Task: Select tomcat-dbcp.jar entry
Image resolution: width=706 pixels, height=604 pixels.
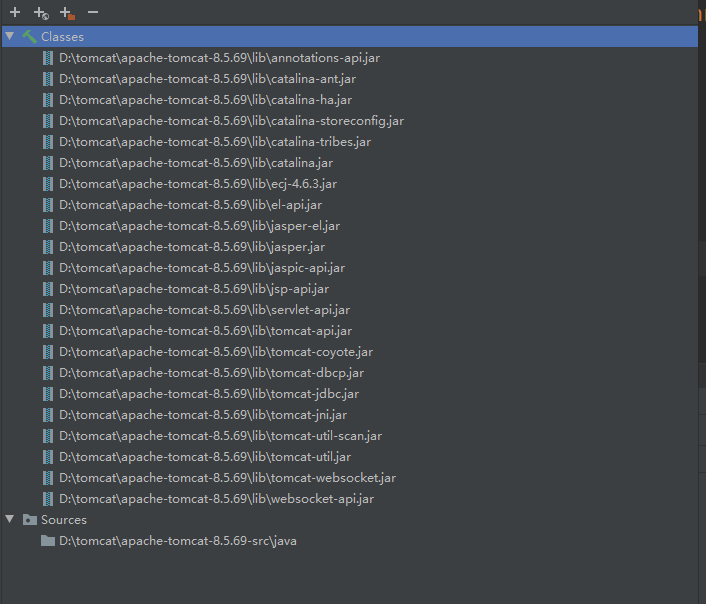Action: tap(211, 372)
